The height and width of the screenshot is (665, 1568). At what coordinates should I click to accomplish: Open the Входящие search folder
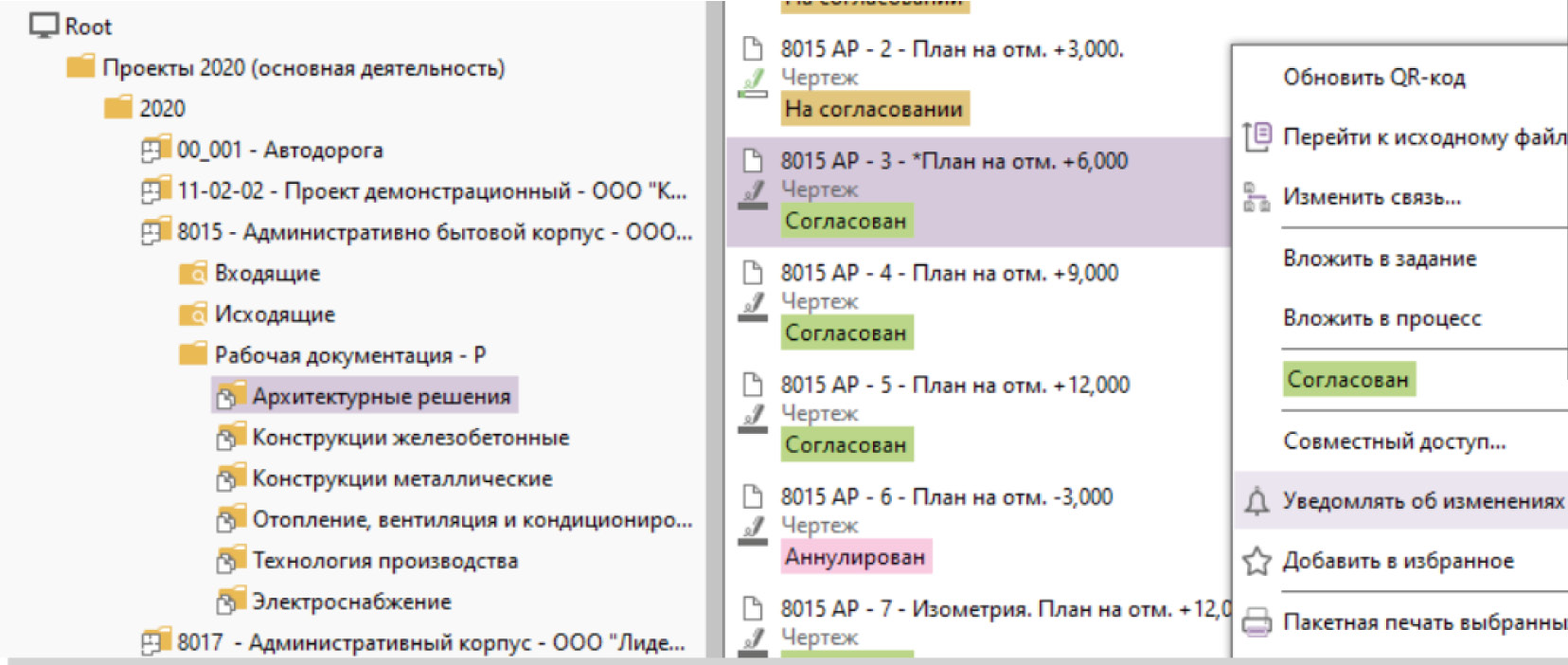[x=267, y=274]
